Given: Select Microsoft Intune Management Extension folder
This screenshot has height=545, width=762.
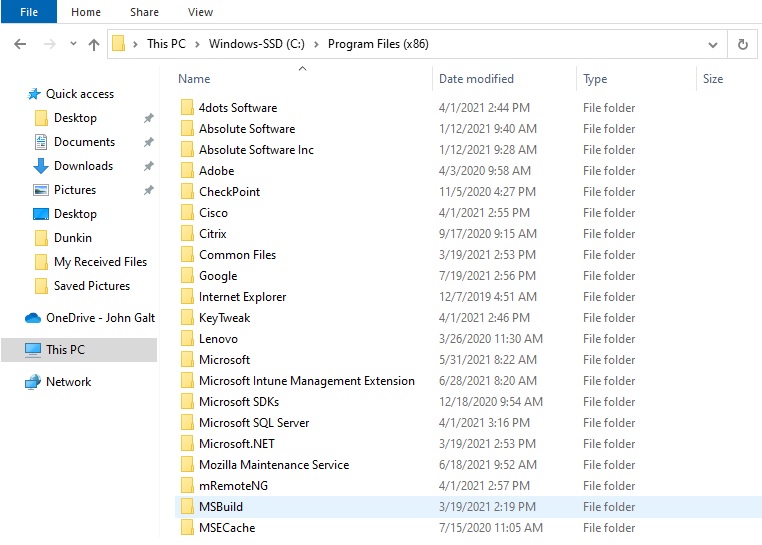Looking at the screenshot, I should (x=307, y=381).
